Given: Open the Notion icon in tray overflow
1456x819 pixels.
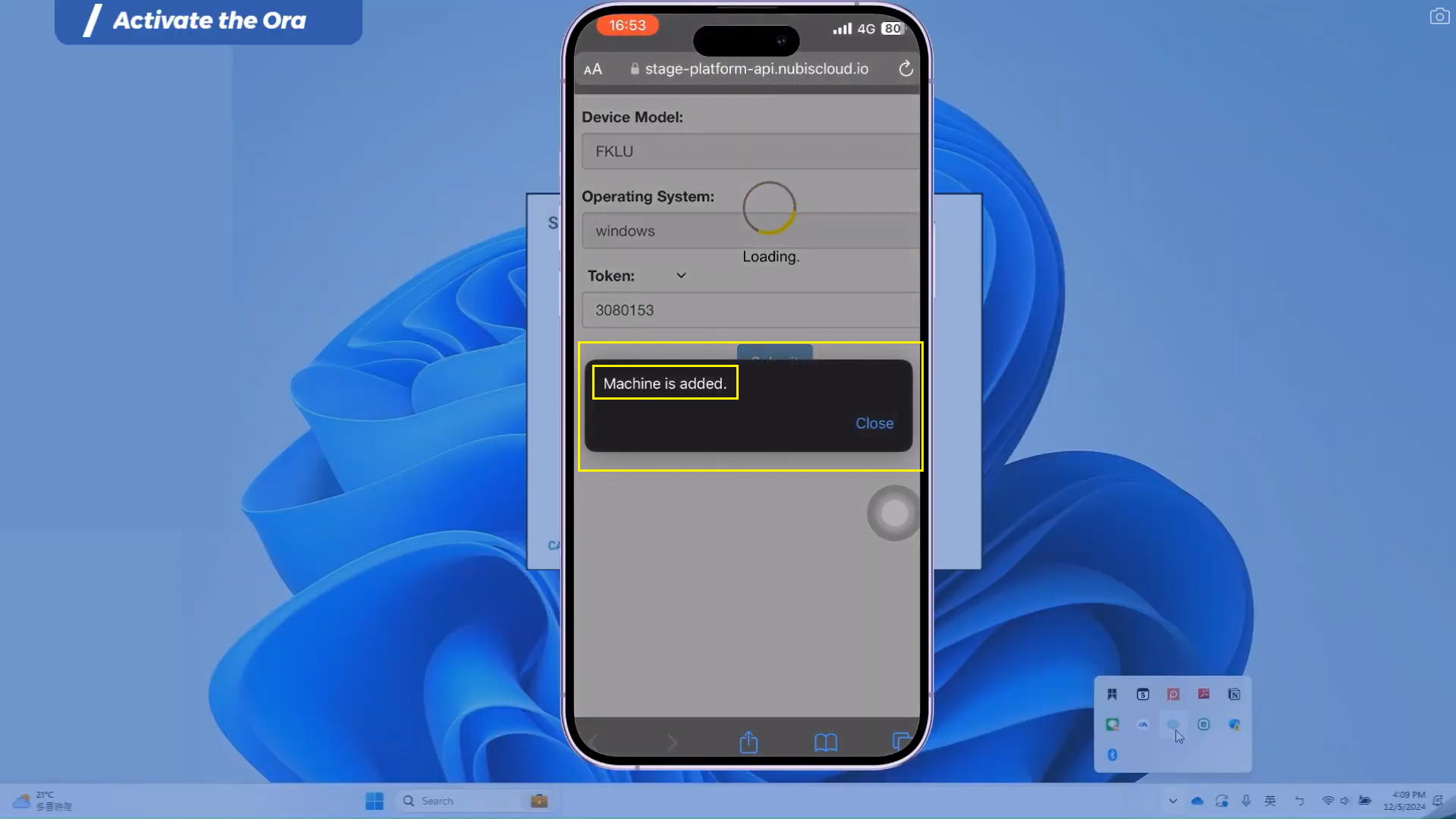Looking at the screenshot, I should pyautogui.click(x=1234, y=694).
